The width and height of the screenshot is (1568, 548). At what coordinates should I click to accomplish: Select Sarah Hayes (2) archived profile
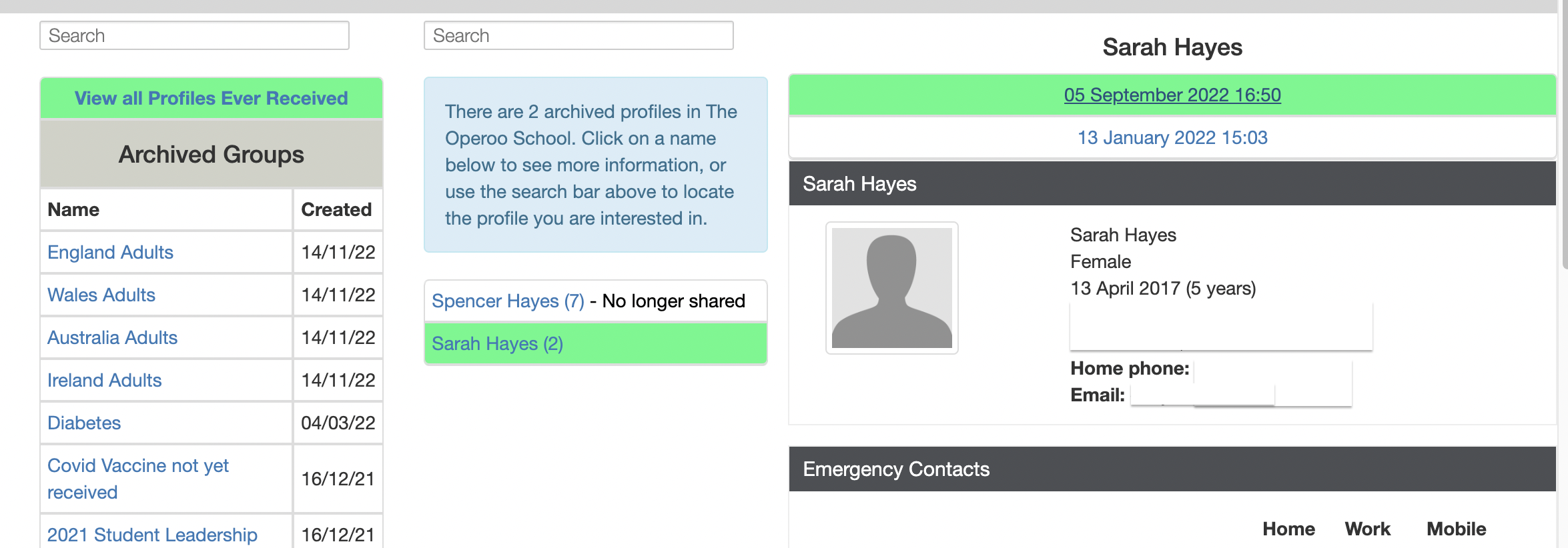(497, 343)
